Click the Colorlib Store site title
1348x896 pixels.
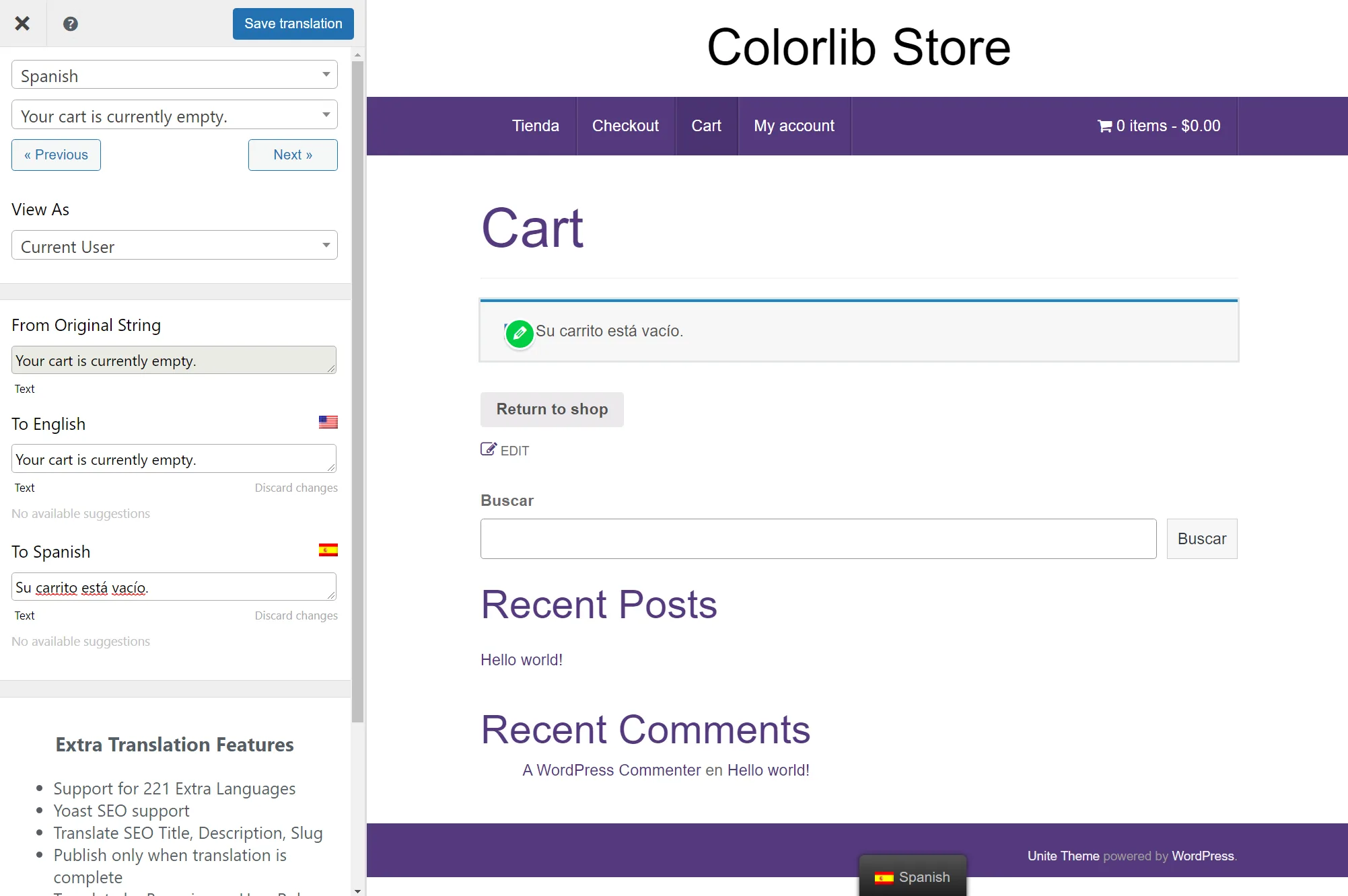859,47
